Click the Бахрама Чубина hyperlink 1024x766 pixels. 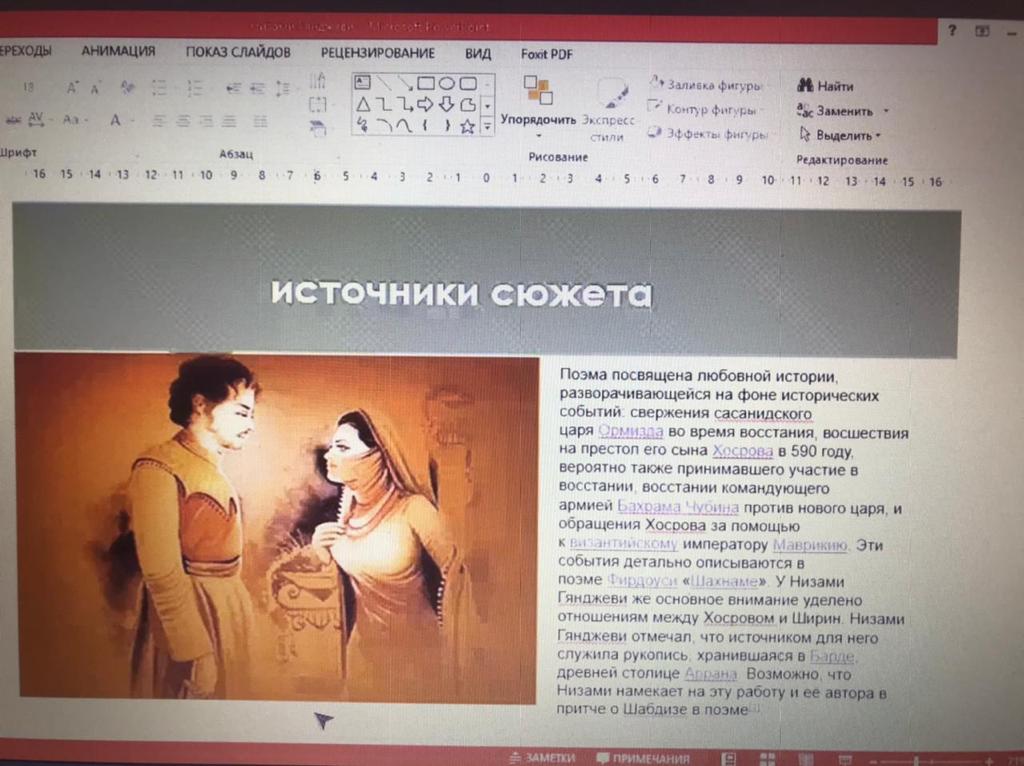coord(677,507)
